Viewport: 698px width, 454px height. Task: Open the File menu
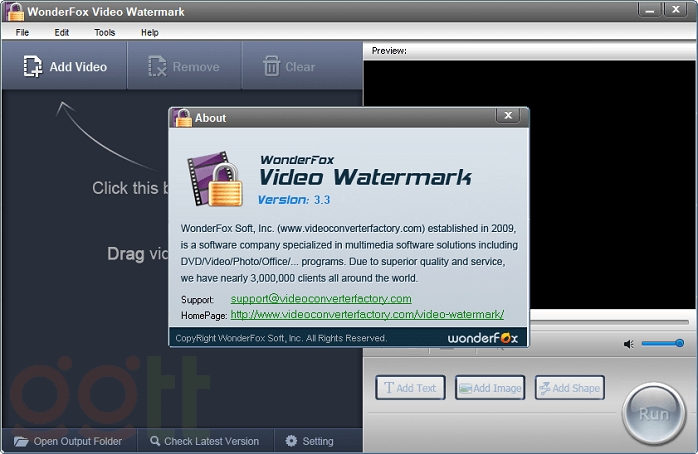click(x=23, y=32)
